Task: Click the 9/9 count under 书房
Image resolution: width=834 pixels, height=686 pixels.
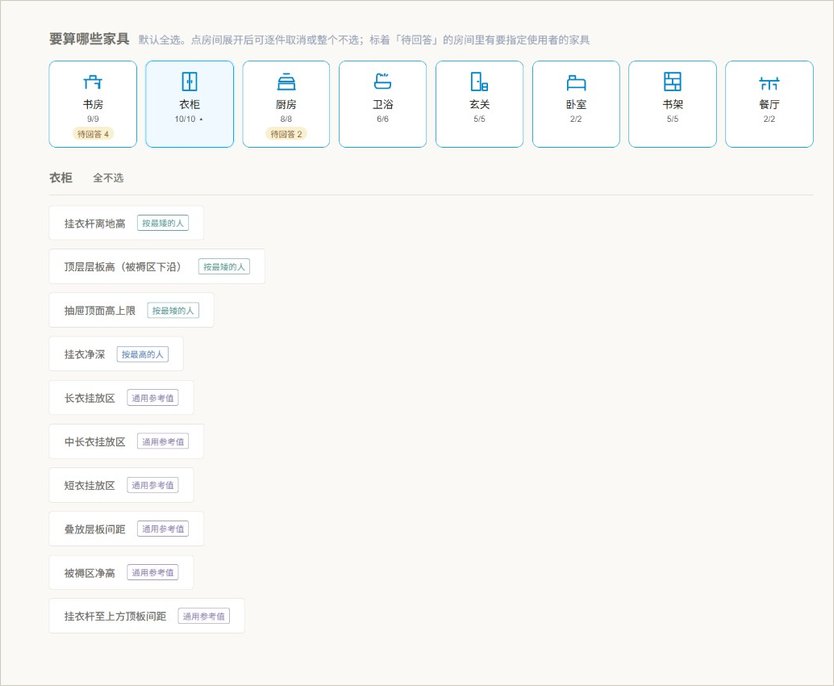Action: (x=93, y=119)
